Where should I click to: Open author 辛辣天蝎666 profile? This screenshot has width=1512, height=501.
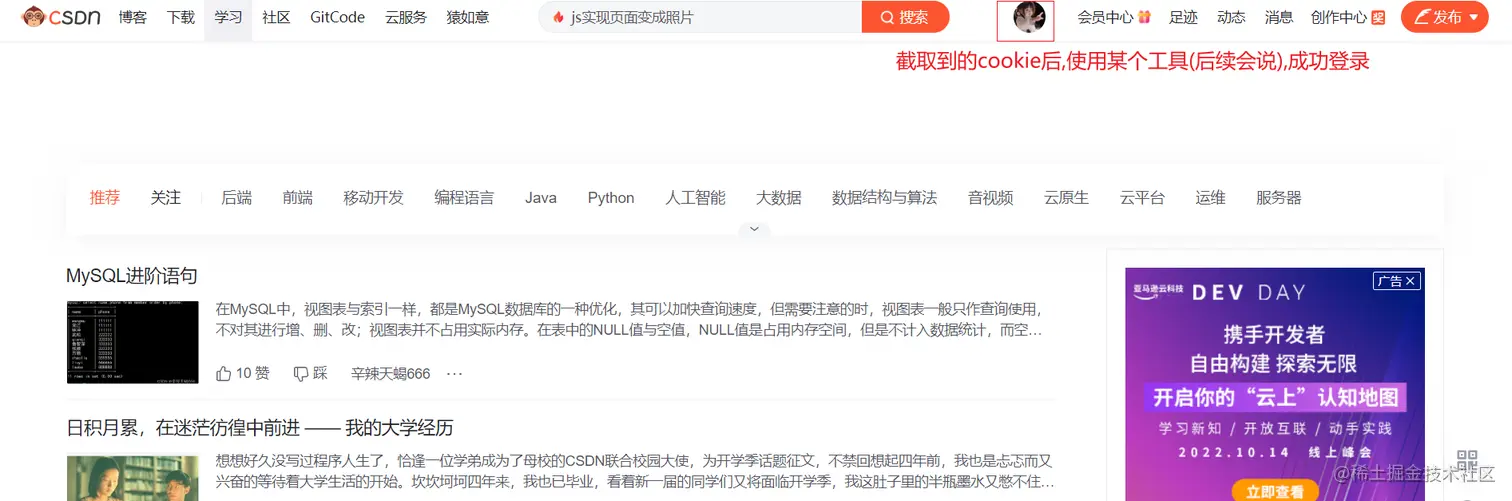390,373
